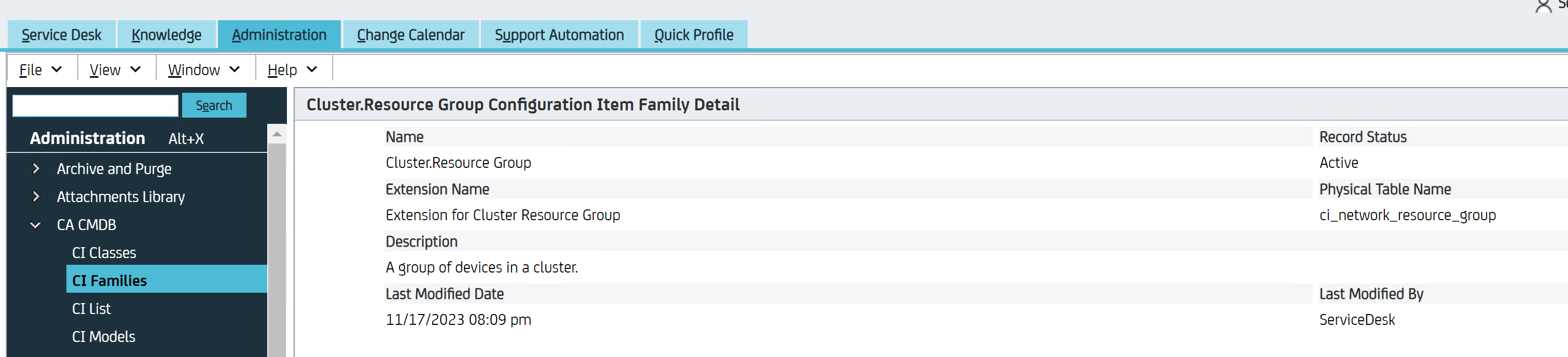Screen dimensions: 1568x357
Task: Select CI List in the tree
Action: 91,308
